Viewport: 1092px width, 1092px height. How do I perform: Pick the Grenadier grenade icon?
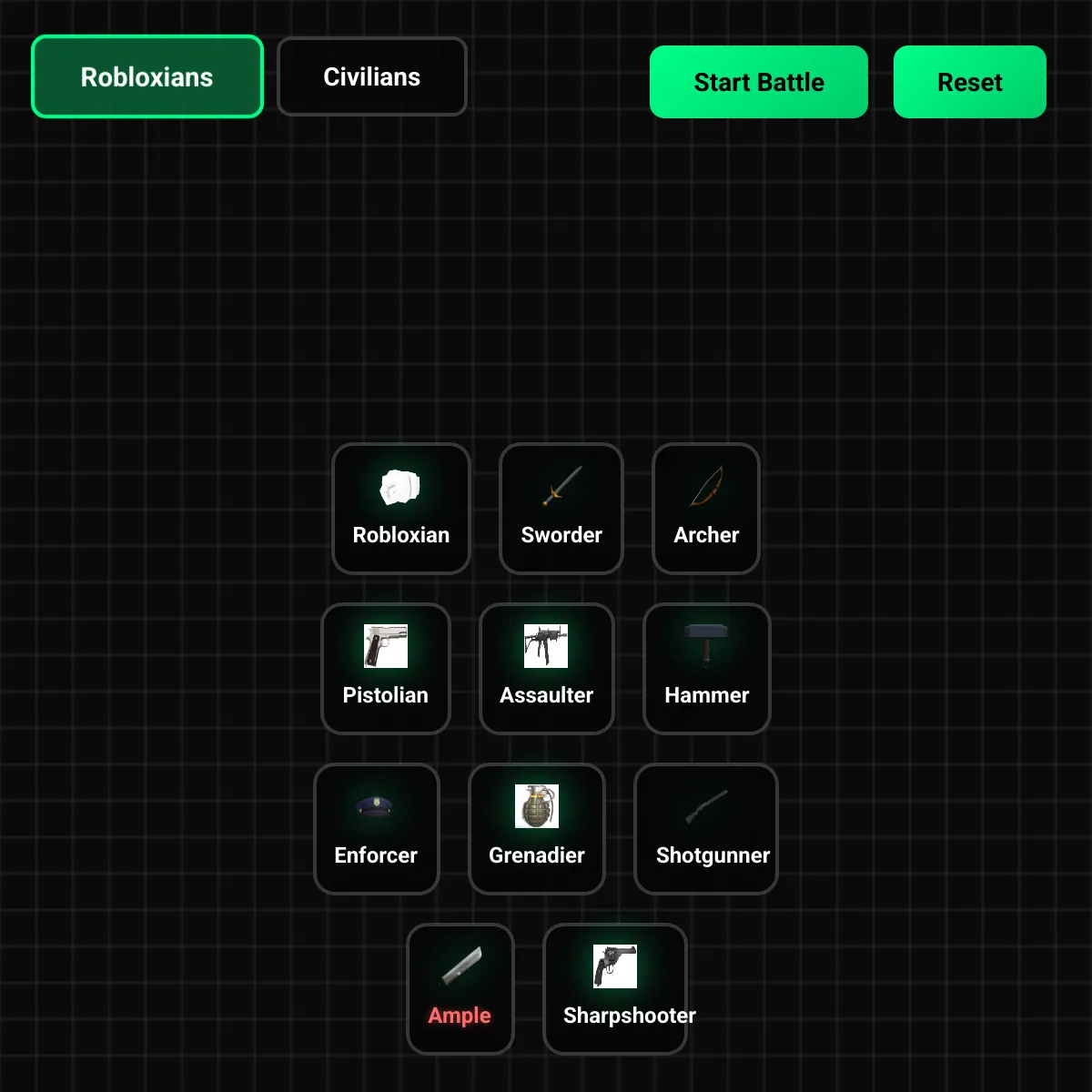(537, 806)
